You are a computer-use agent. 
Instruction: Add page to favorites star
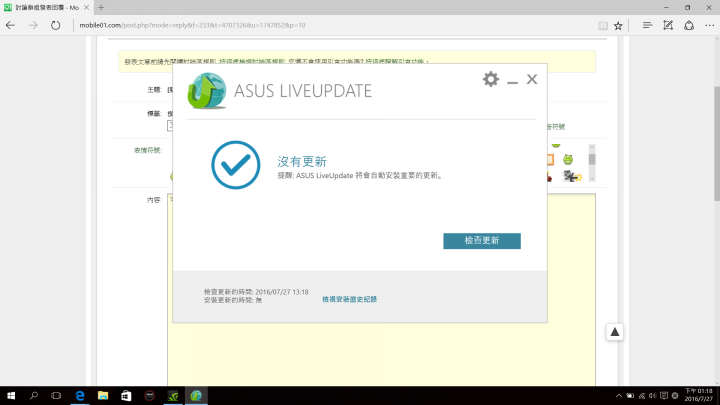[x=618, y=26]
